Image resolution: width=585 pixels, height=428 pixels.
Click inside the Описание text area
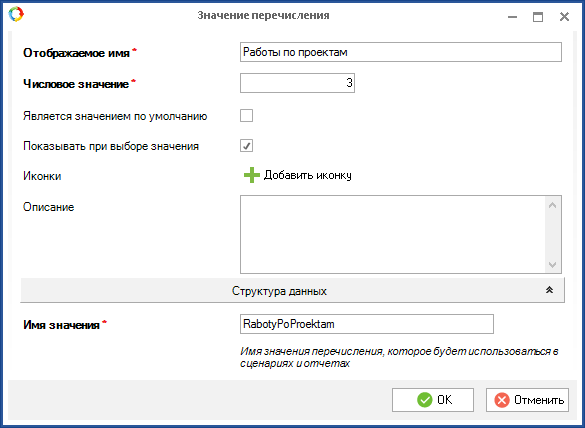(392, 234)
